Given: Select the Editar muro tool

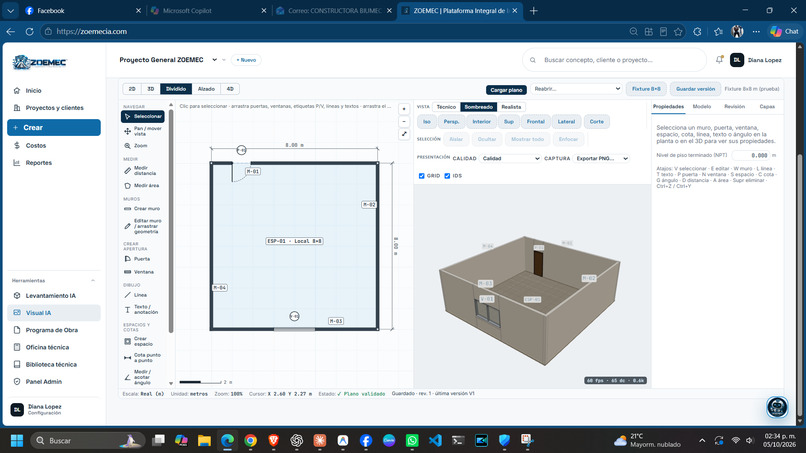Looking at the screenshot, I should click(143, 226).
